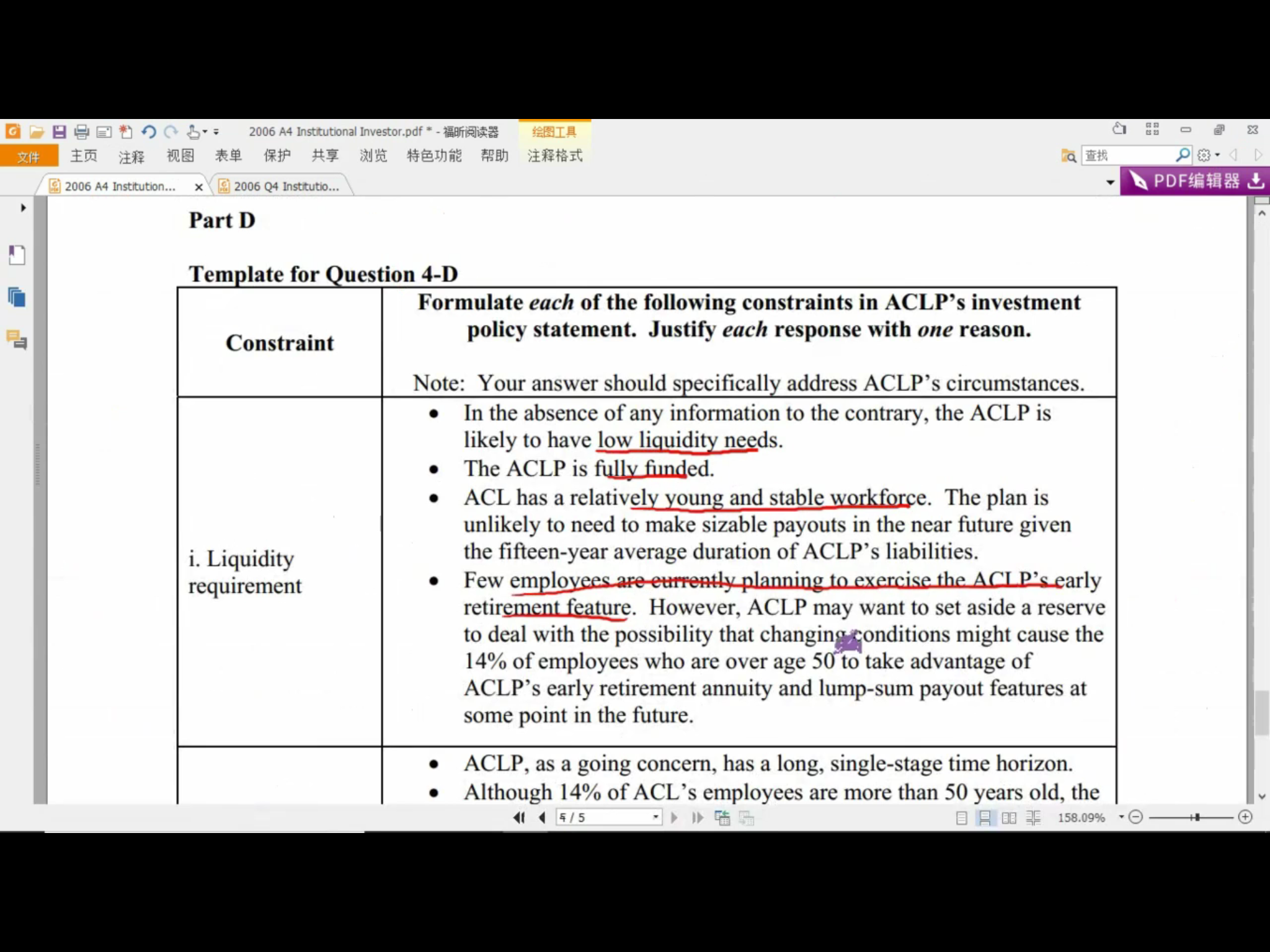
Task: Jump to the last page
Action: (698, 818)
